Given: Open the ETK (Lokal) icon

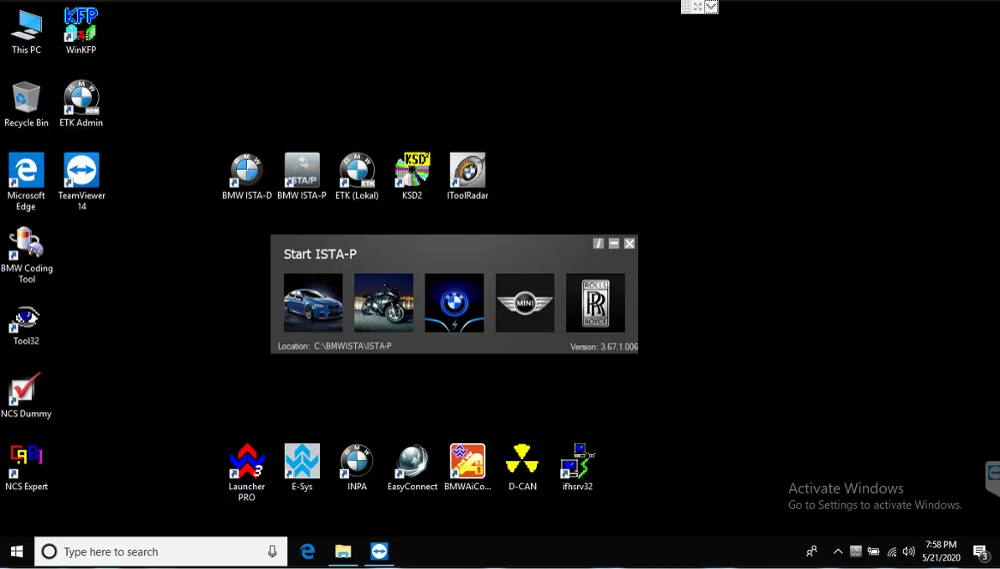Looking at the screenshot, I should tap(357, 177).
